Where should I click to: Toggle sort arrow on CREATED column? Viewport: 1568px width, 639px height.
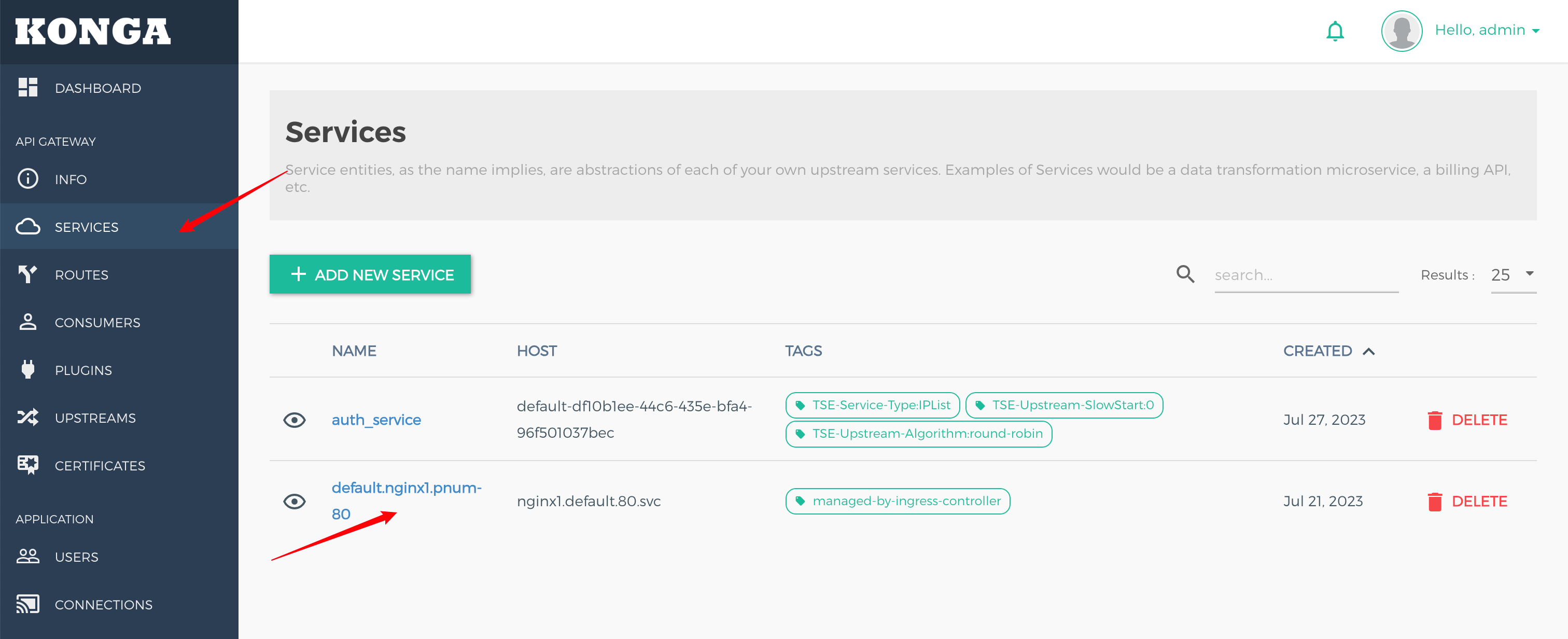coord(1368,351)
